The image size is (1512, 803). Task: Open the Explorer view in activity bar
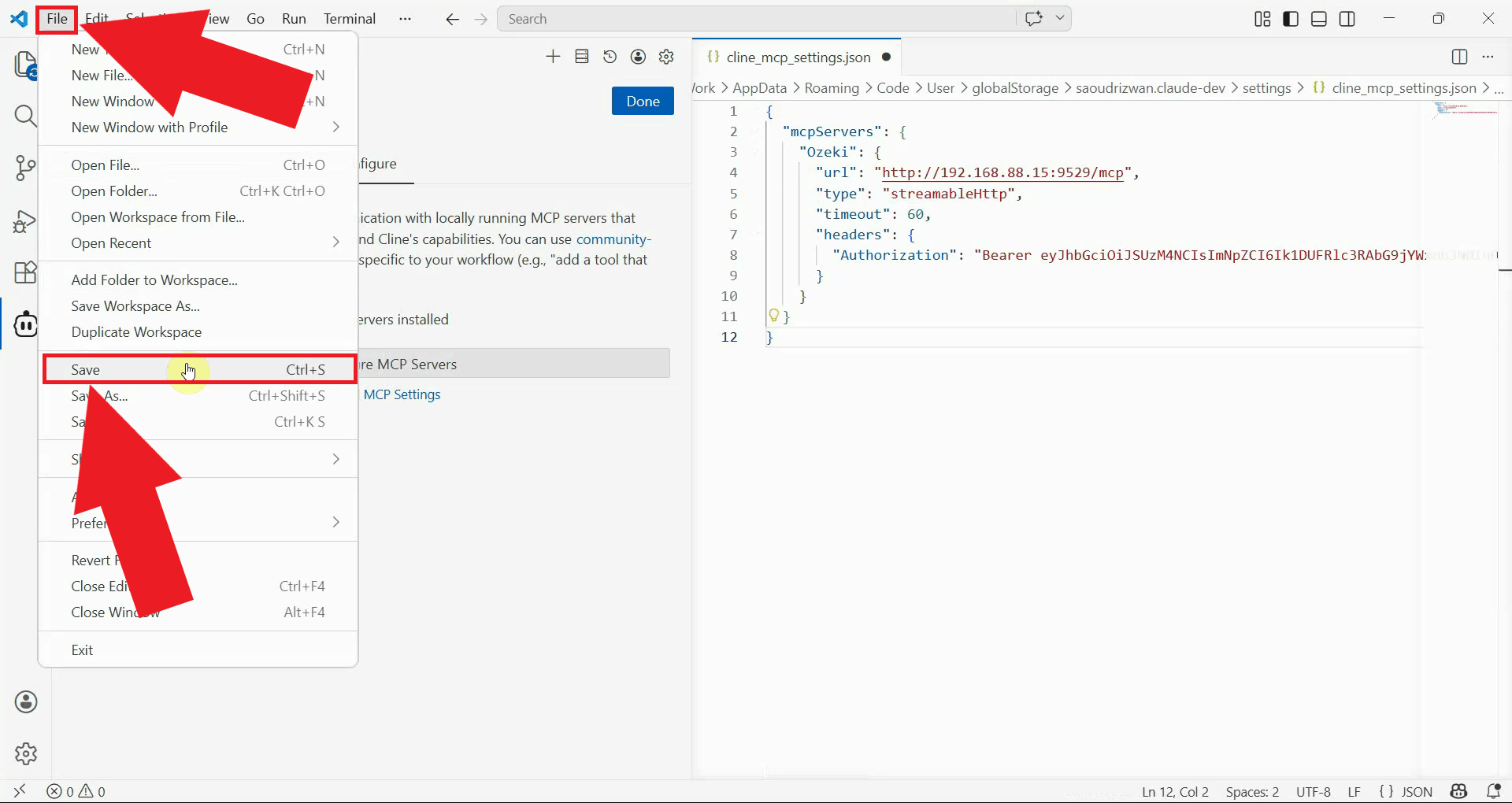(x=25, y=65)
